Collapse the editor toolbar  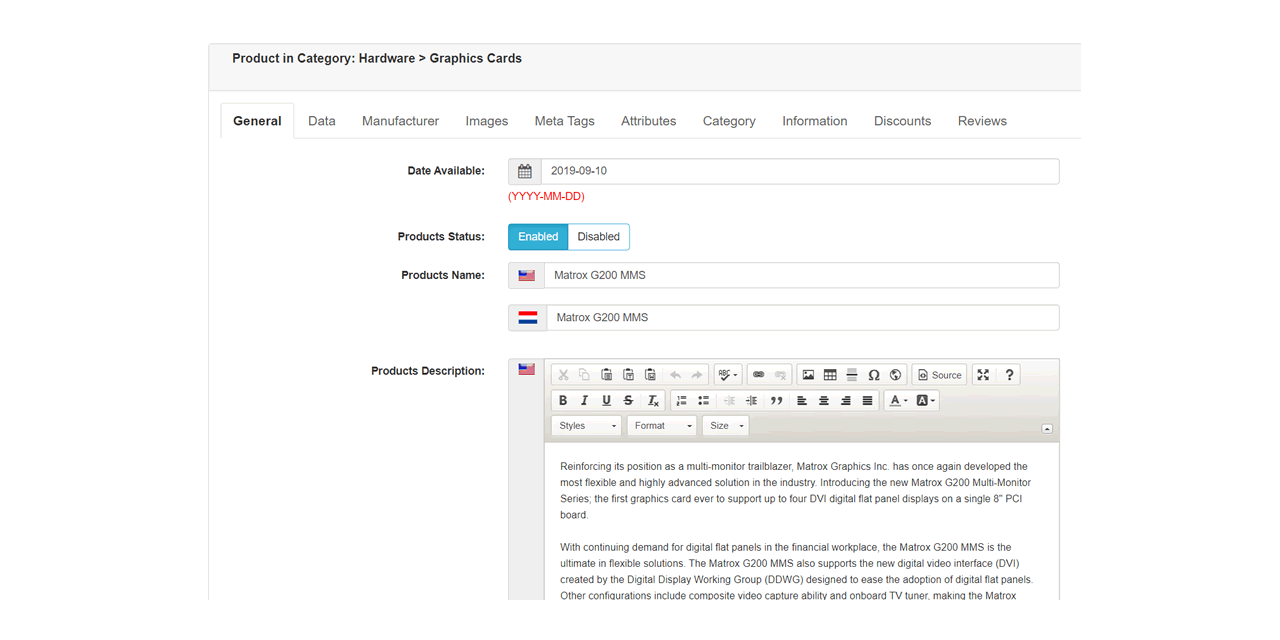pos(1047,428)
